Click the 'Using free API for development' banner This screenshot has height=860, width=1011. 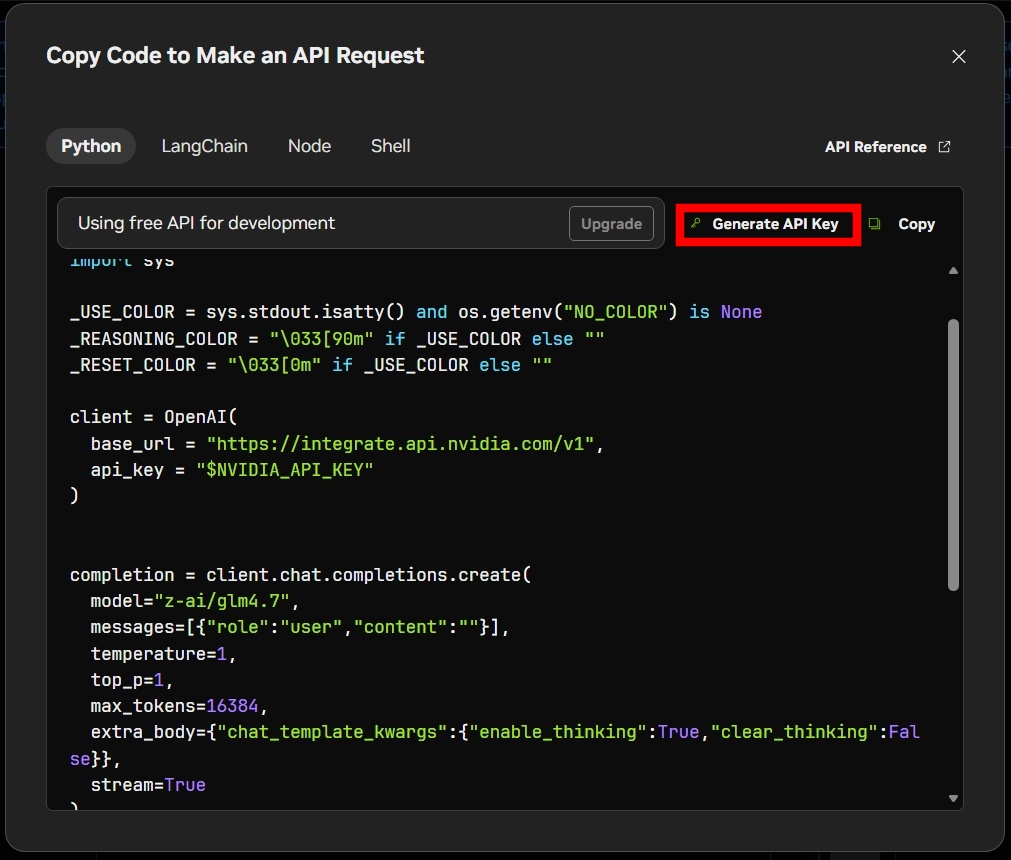[x=360, y=223]
